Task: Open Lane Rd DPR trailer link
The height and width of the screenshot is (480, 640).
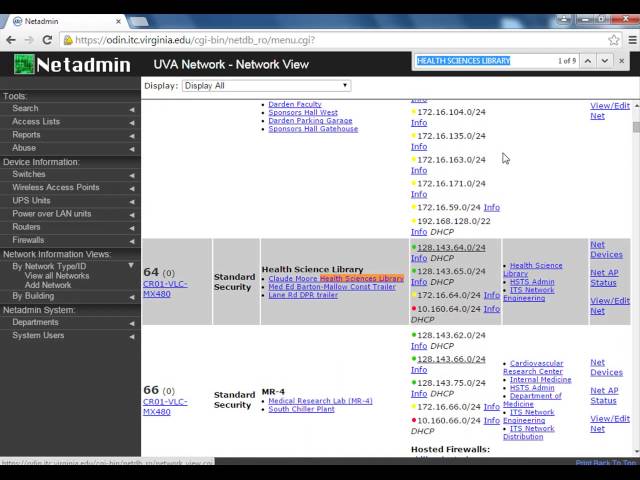Action: [303, 295]
